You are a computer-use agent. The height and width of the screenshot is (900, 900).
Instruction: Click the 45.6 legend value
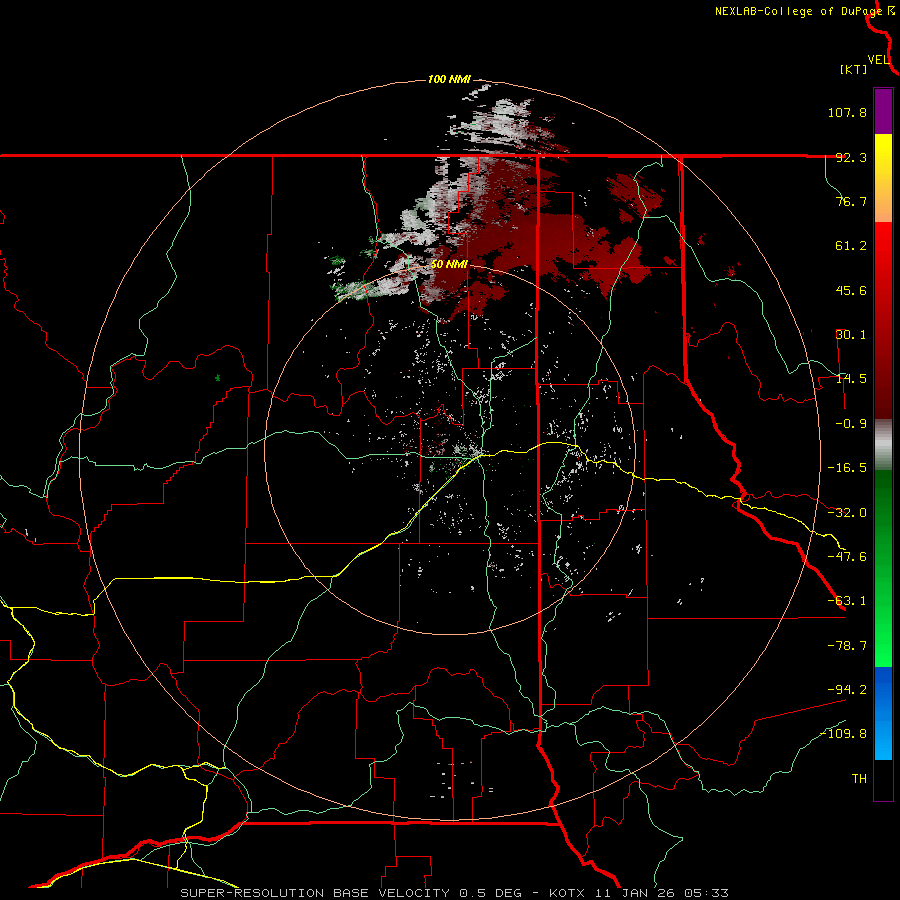point(851,290)
